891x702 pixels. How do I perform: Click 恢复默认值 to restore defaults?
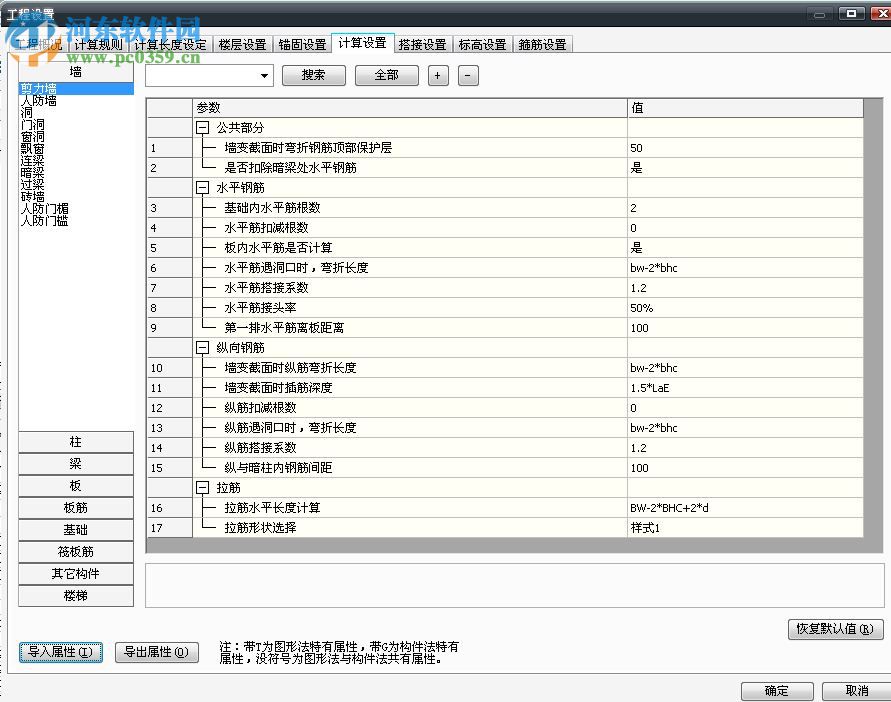(x=835, y=630)
